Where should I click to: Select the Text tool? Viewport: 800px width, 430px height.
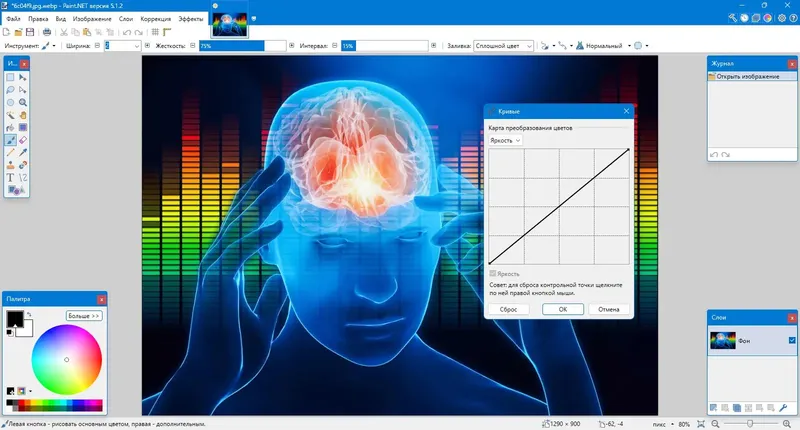point(10,178)
